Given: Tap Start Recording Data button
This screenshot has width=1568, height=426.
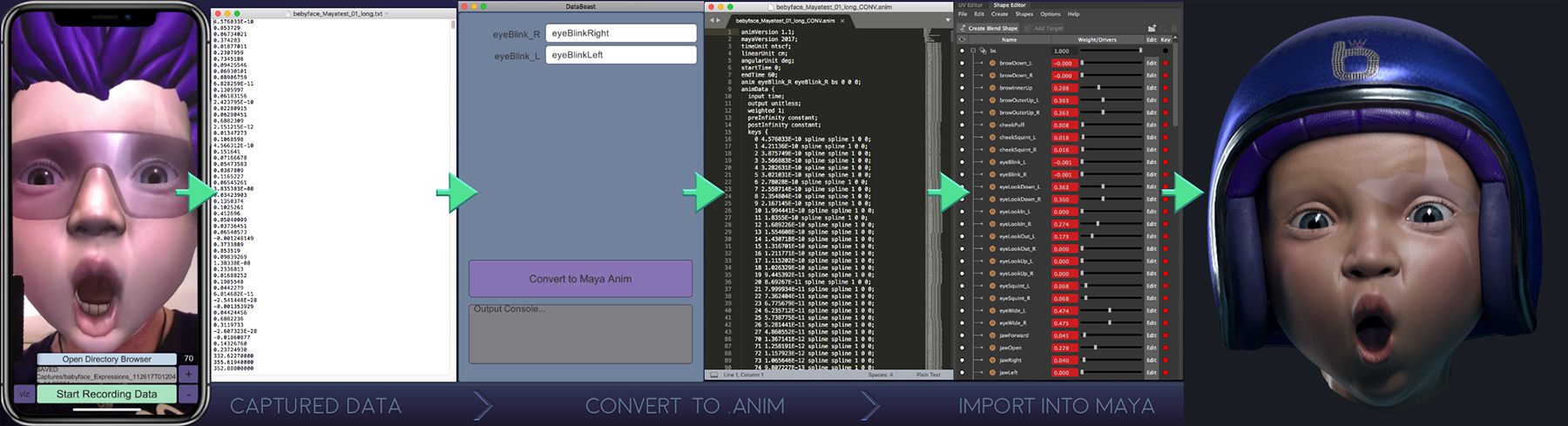Looking at the screenshot, I should tap(106, 394).
